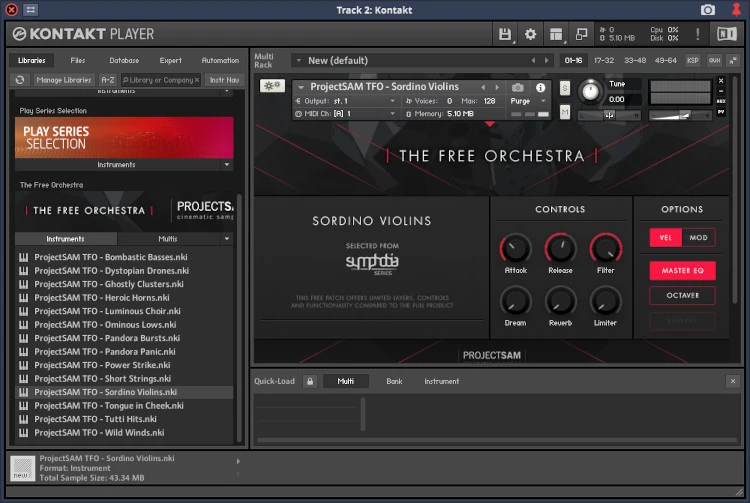The image size is (750, 503).
Task: Remove Sordino Violins instrument with X
Action: (721, 81)
